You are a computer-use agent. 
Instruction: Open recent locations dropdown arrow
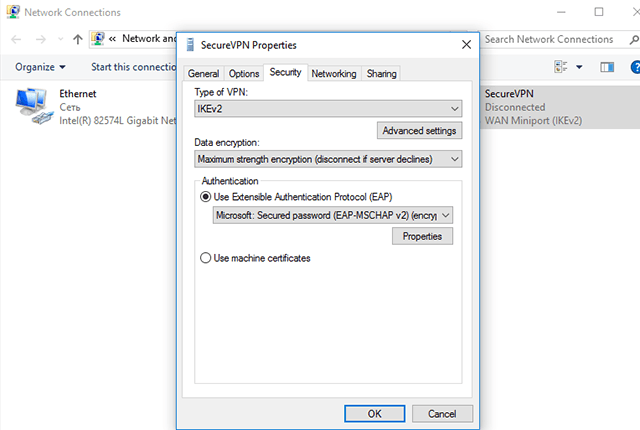coord(60,40)
